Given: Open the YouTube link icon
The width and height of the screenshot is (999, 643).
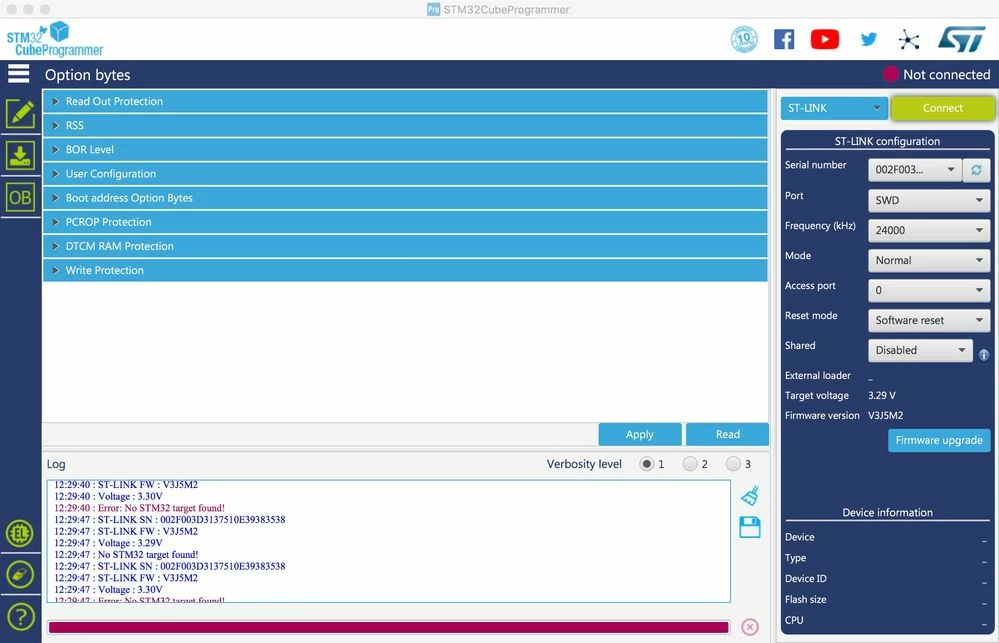Looking at the screenshot, I should [824, 40].
